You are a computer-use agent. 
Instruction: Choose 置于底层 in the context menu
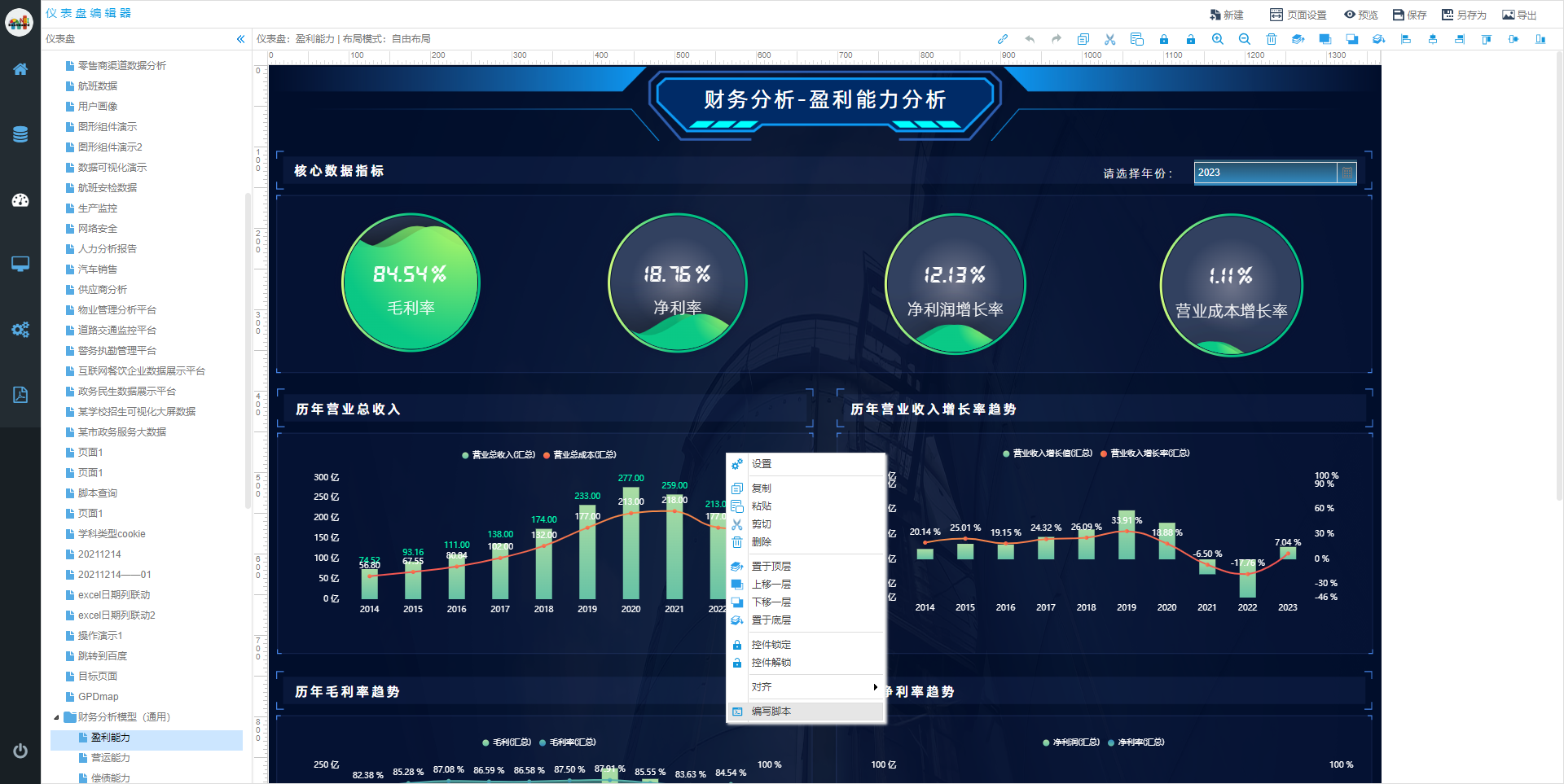[x=805, y=620]
